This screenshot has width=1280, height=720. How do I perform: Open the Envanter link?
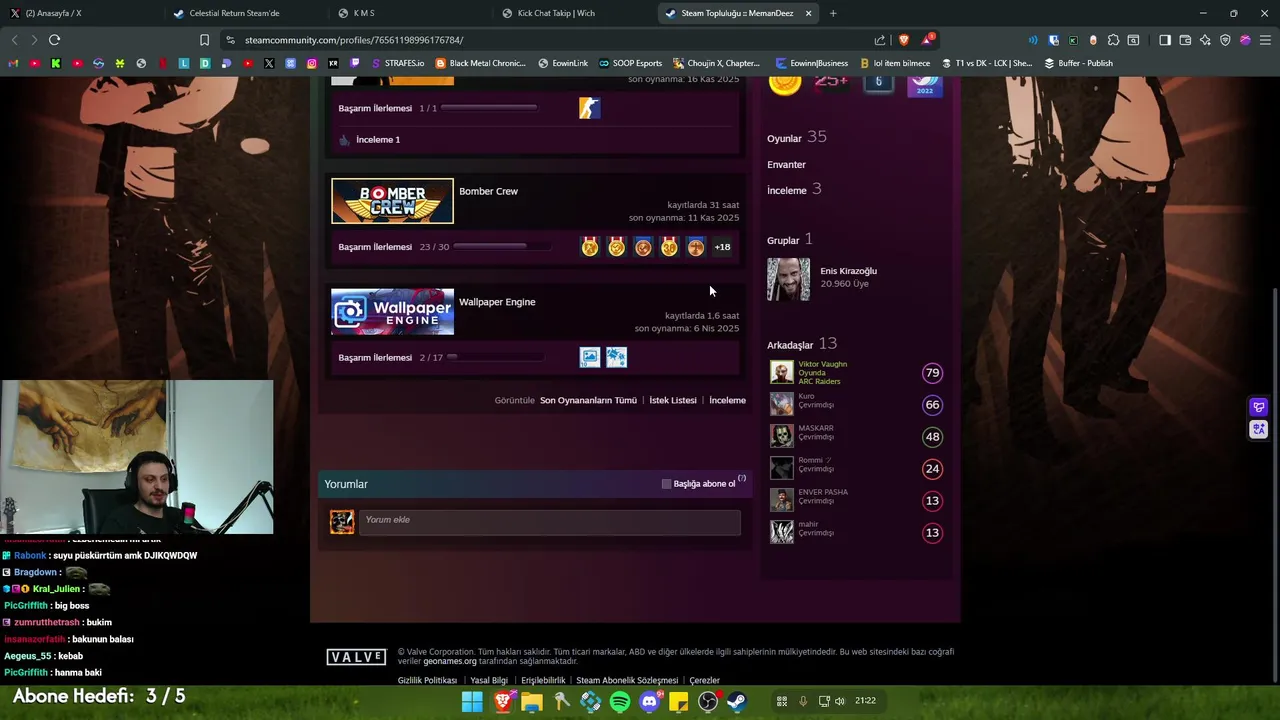(786, 164)
